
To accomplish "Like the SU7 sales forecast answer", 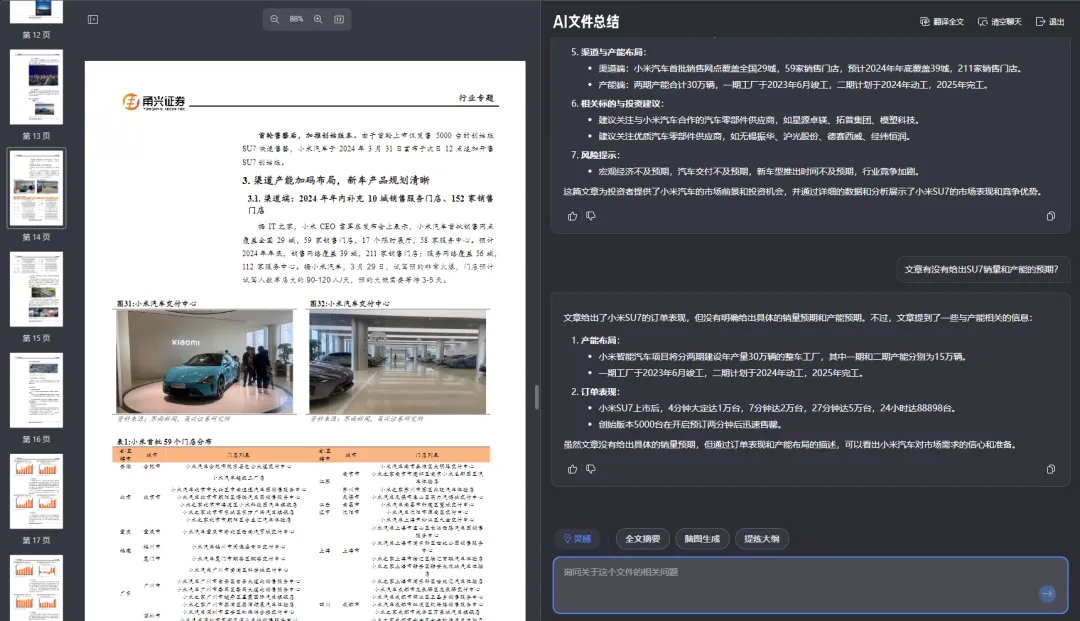I will tap(572, 469).
